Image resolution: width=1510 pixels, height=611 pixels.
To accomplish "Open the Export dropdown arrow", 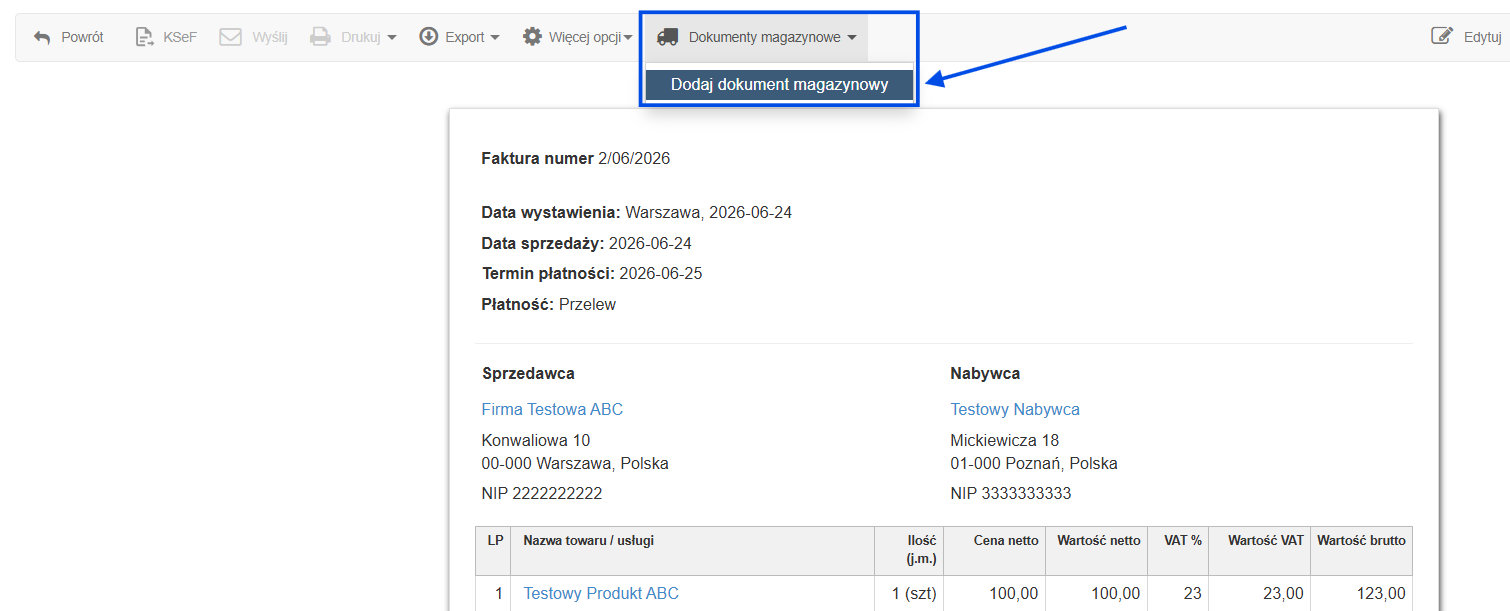I will (494, 38).
